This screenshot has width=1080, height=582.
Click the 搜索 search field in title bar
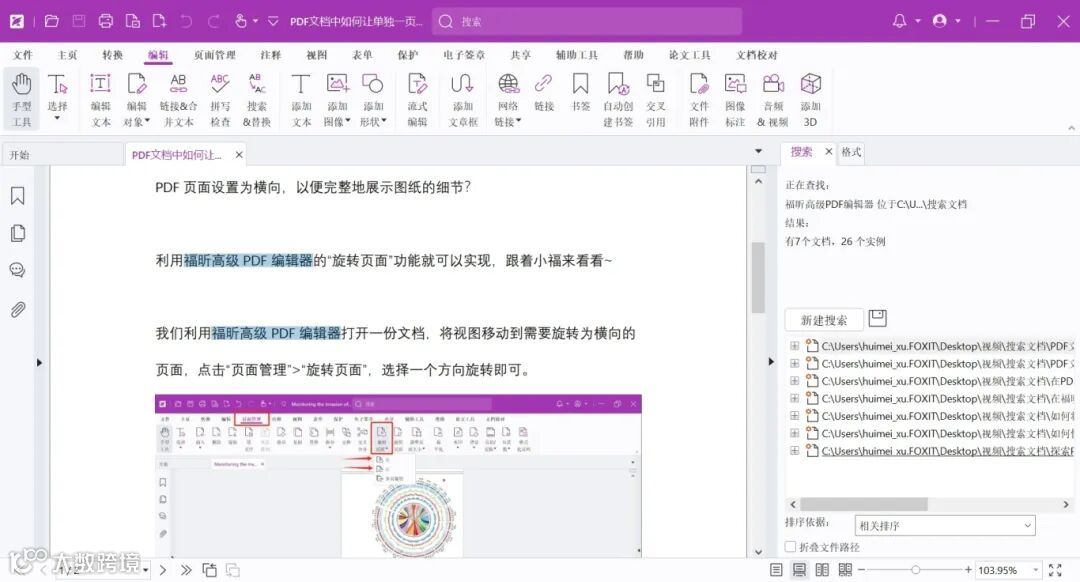pos(587,21)
